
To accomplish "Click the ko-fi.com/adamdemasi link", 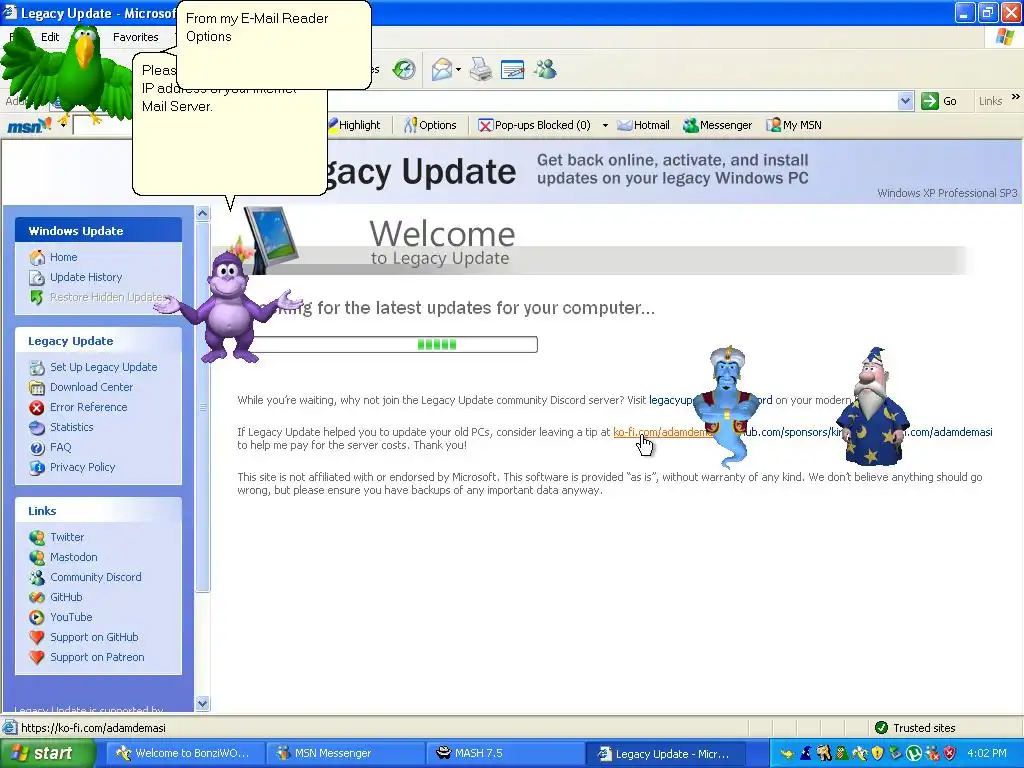I will (663, 432).
